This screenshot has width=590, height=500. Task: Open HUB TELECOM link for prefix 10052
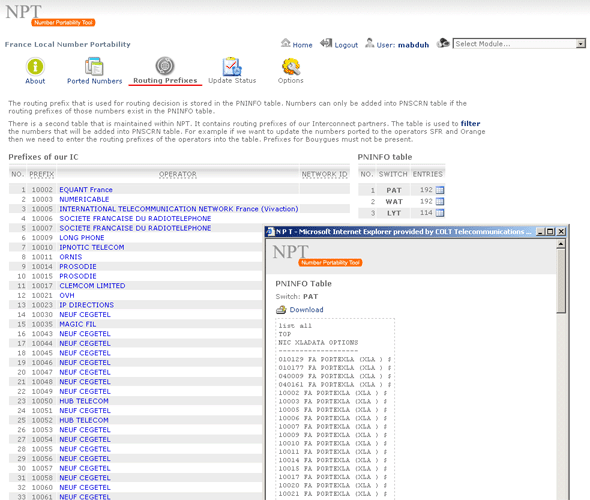pyautogui.click(x=84, y=420)
